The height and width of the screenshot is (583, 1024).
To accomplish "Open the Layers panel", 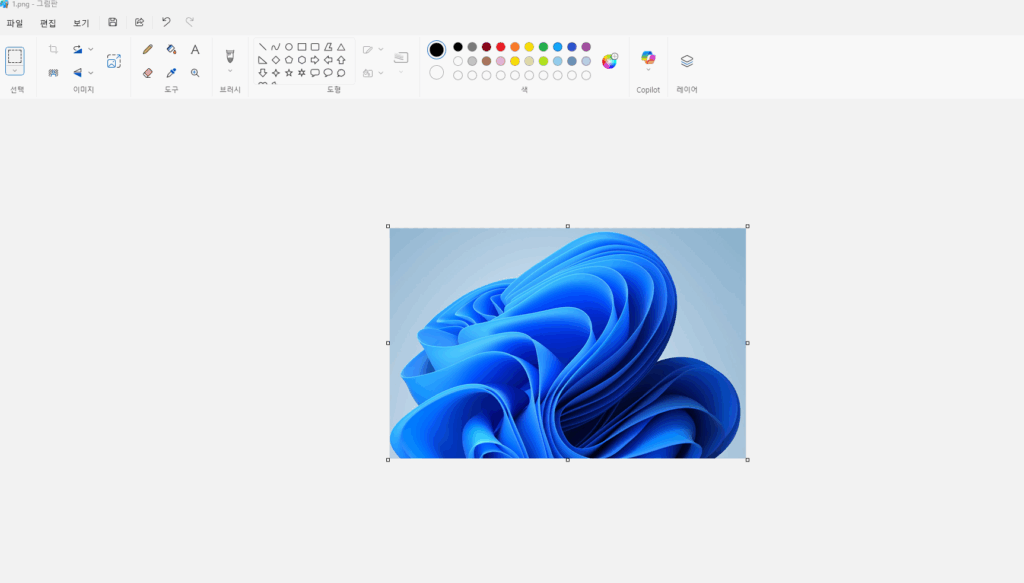I will pyautogui.click(x=687, y=61).
